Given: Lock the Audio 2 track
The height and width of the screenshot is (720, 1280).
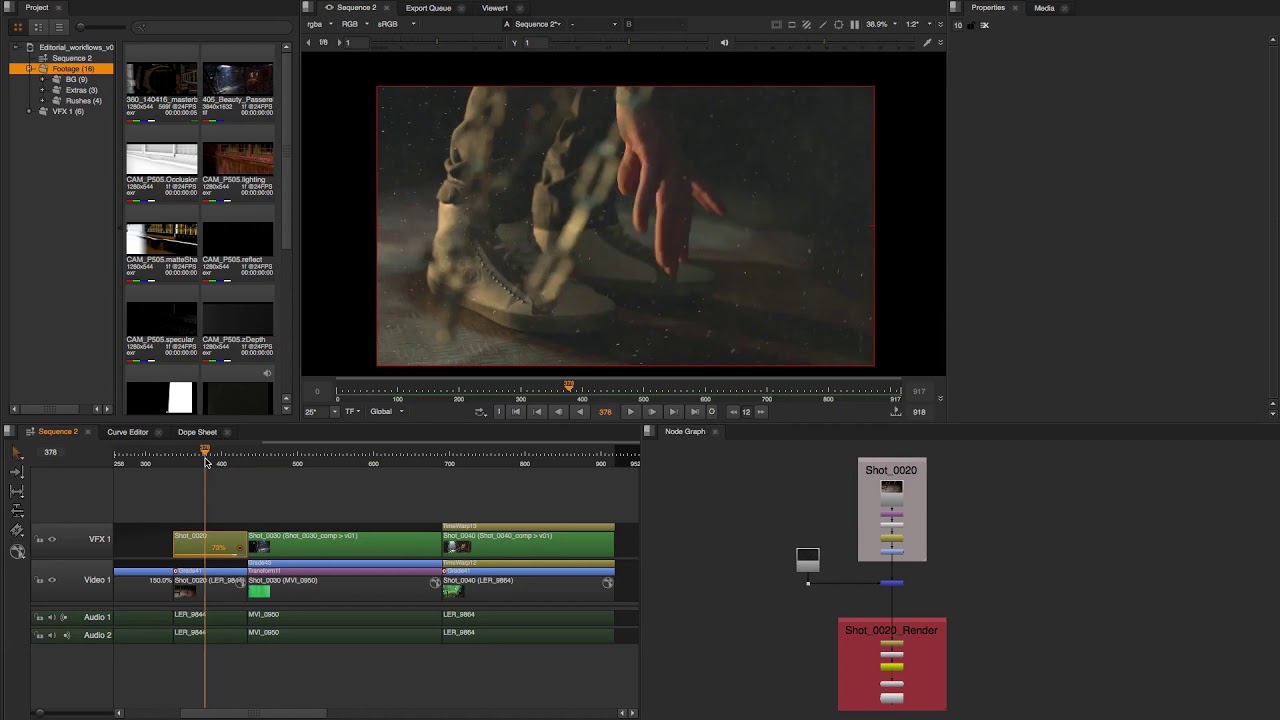Looking at the screenshot, I should [39, 635].
